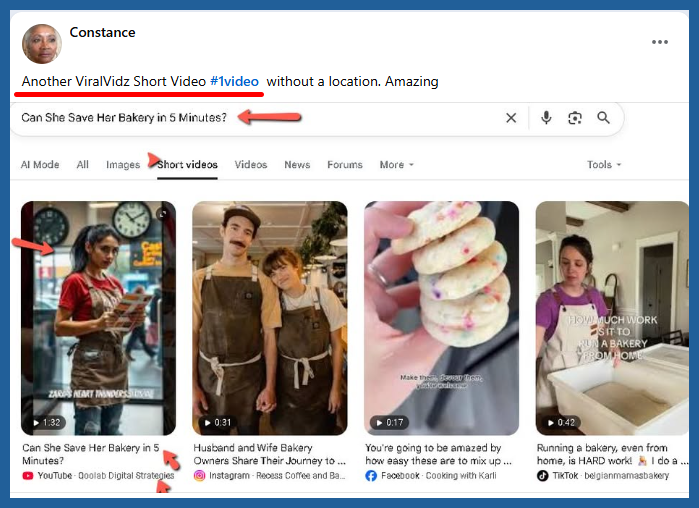Click the Facebook source icon
The width and height of the screenshot is (699, 508).
coord(371,476)
